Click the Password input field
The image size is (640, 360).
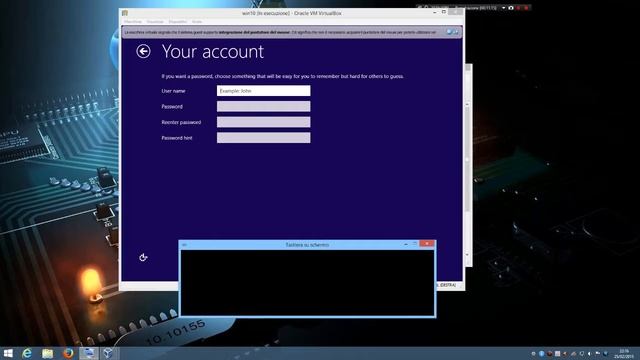click(263, 107)
